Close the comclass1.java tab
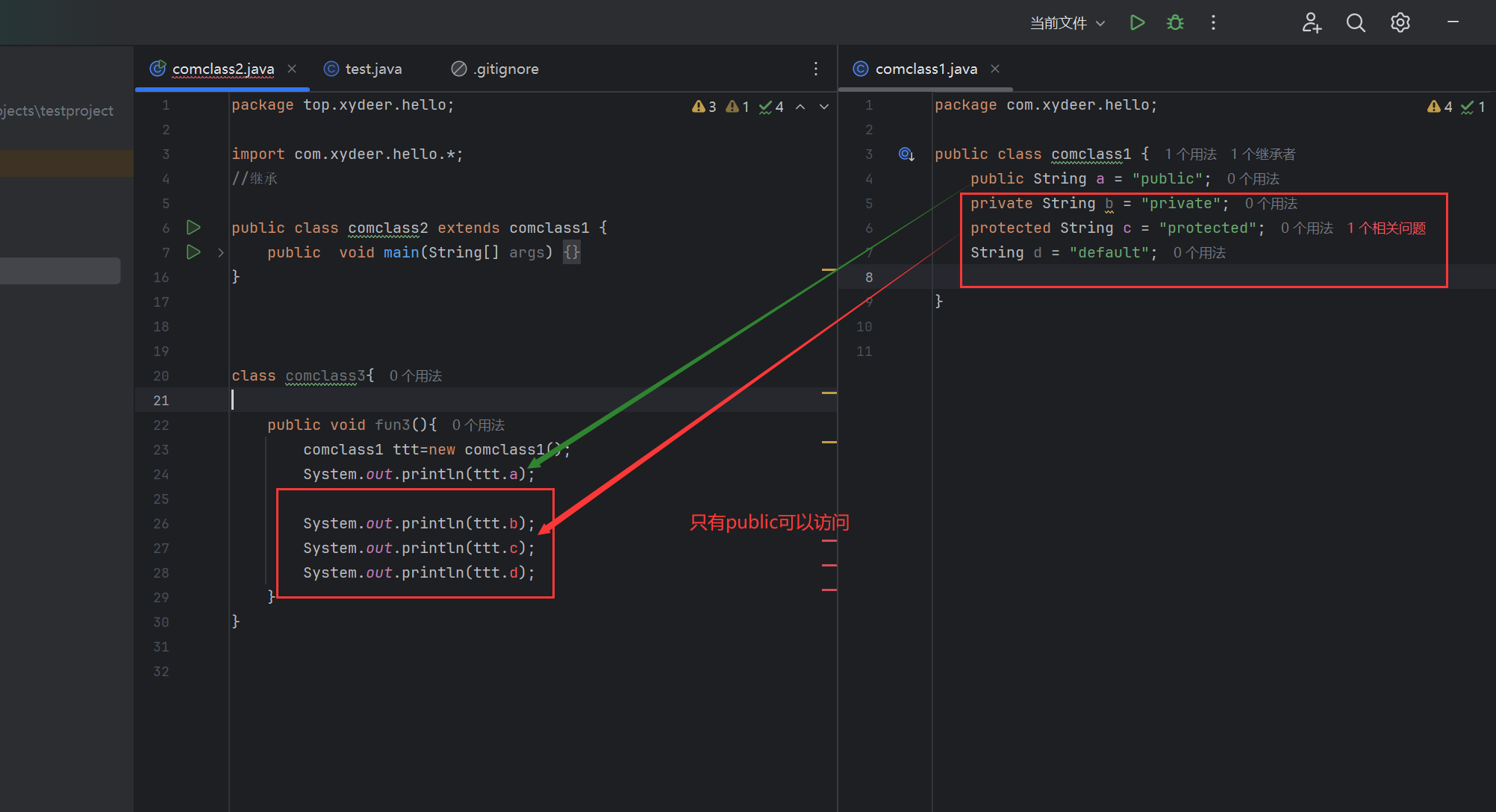The height and width of the screenshot is (812, 1496). click(995, 69)
